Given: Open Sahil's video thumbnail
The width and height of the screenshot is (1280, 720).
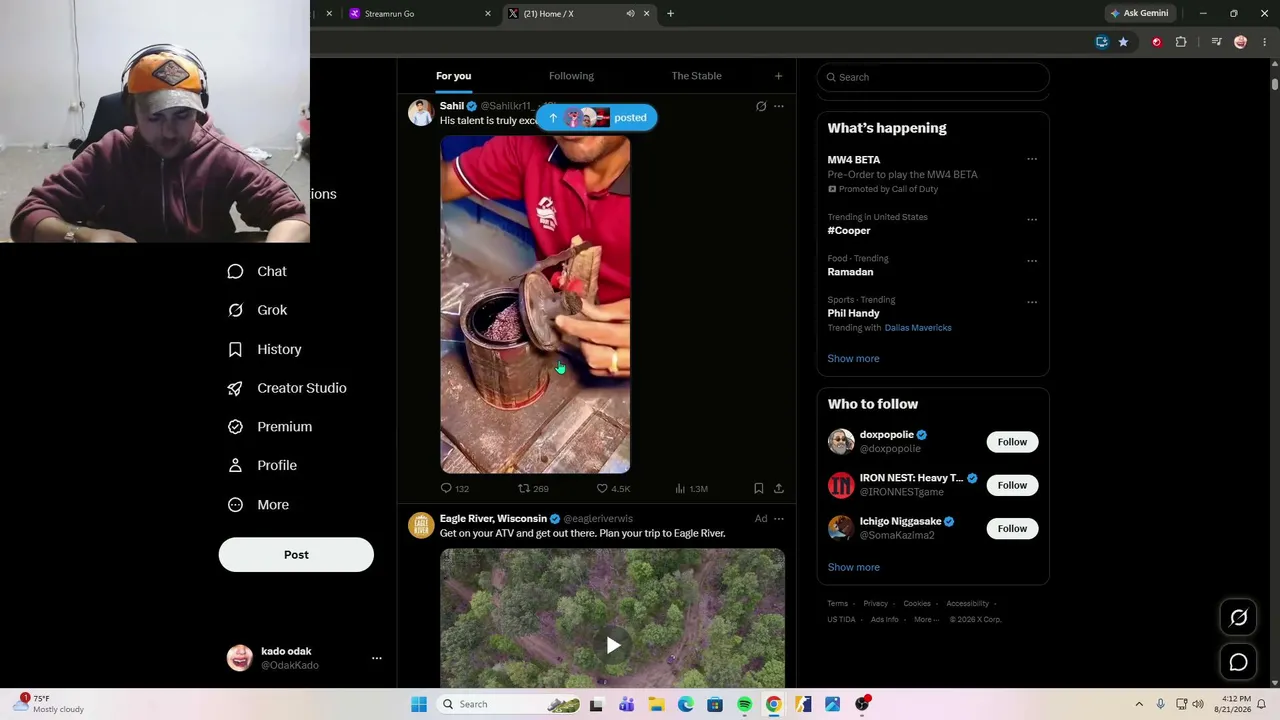Looking at the screenshot, I should 535,304.
